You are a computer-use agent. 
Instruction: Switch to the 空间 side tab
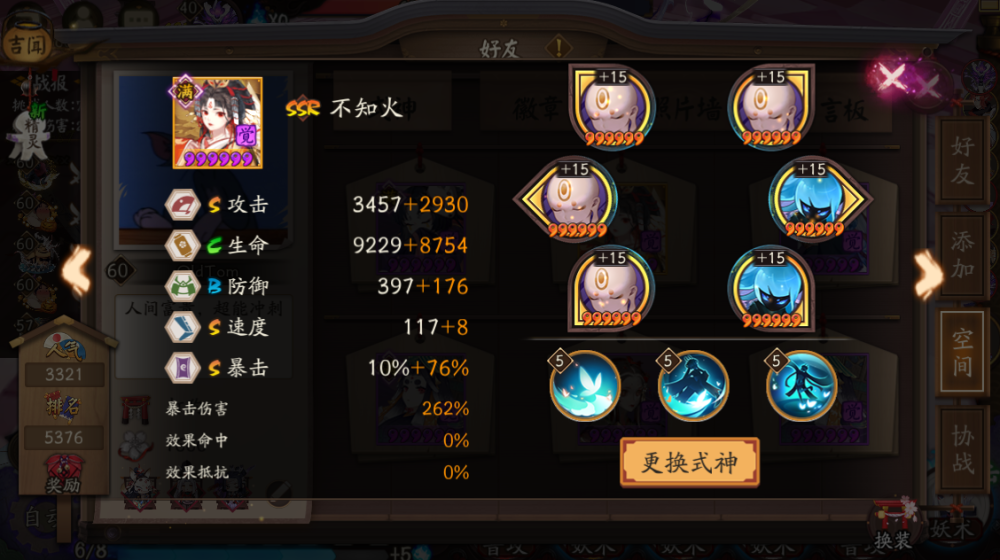(x=962, y=352)
